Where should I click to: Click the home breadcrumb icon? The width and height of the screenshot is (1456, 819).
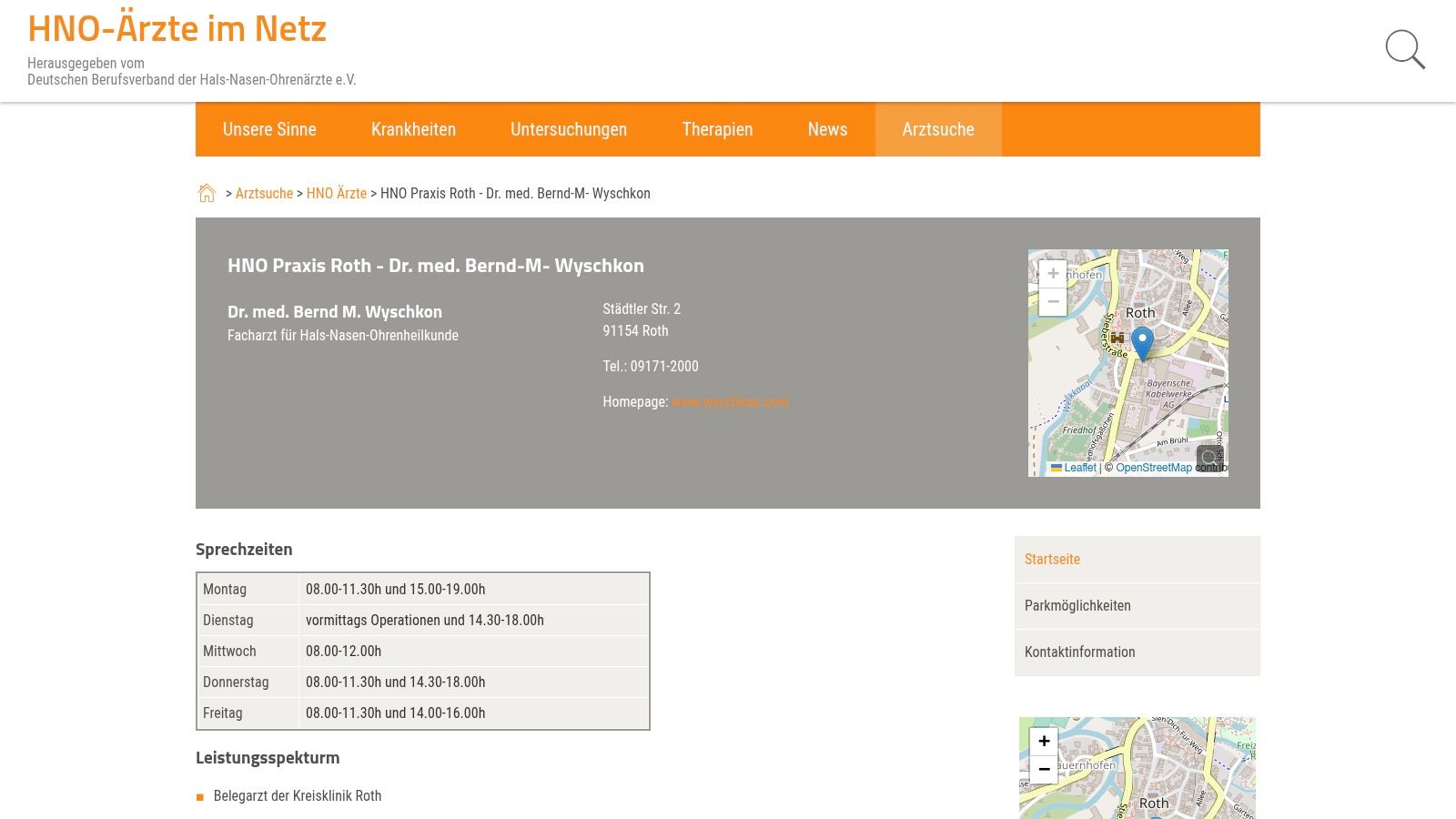pos(207,193)
